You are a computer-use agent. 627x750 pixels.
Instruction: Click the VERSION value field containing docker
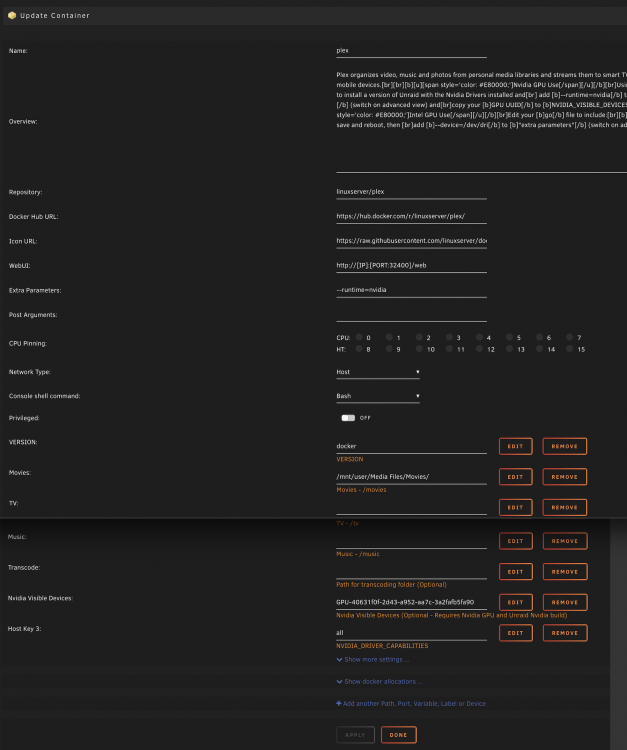[411, 446]
